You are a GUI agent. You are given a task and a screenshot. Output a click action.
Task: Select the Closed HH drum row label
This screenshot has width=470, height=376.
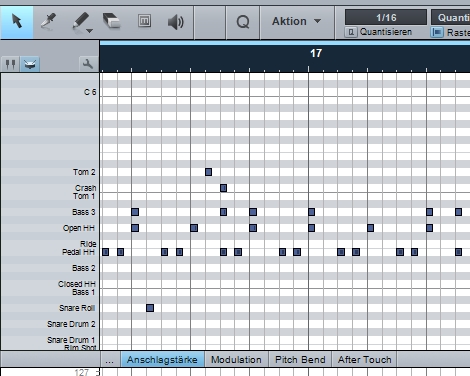click(x=77, y=284)
